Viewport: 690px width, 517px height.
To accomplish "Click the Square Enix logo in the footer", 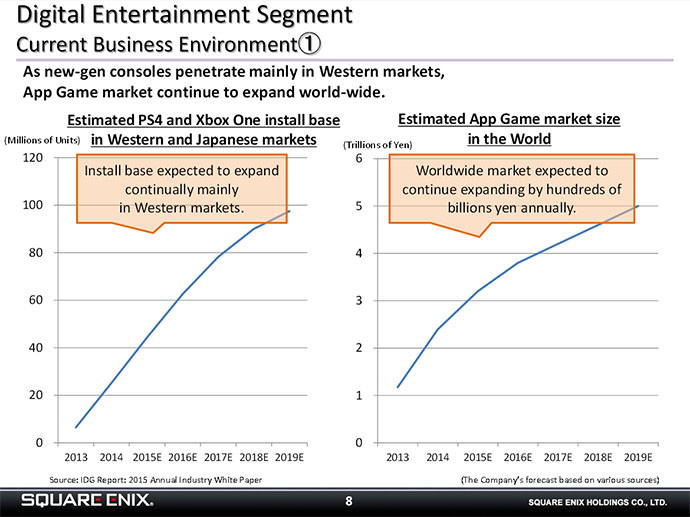I will coord(87,500).
